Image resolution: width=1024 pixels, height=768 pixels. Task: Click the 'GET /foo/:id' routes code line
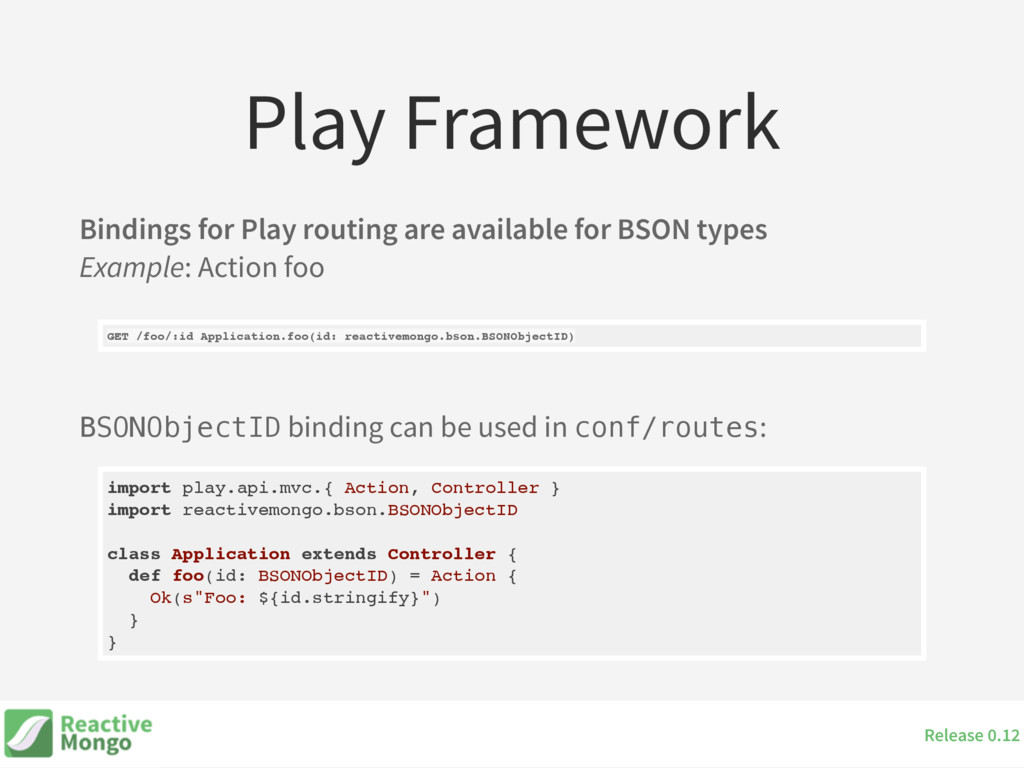point(340,336)
